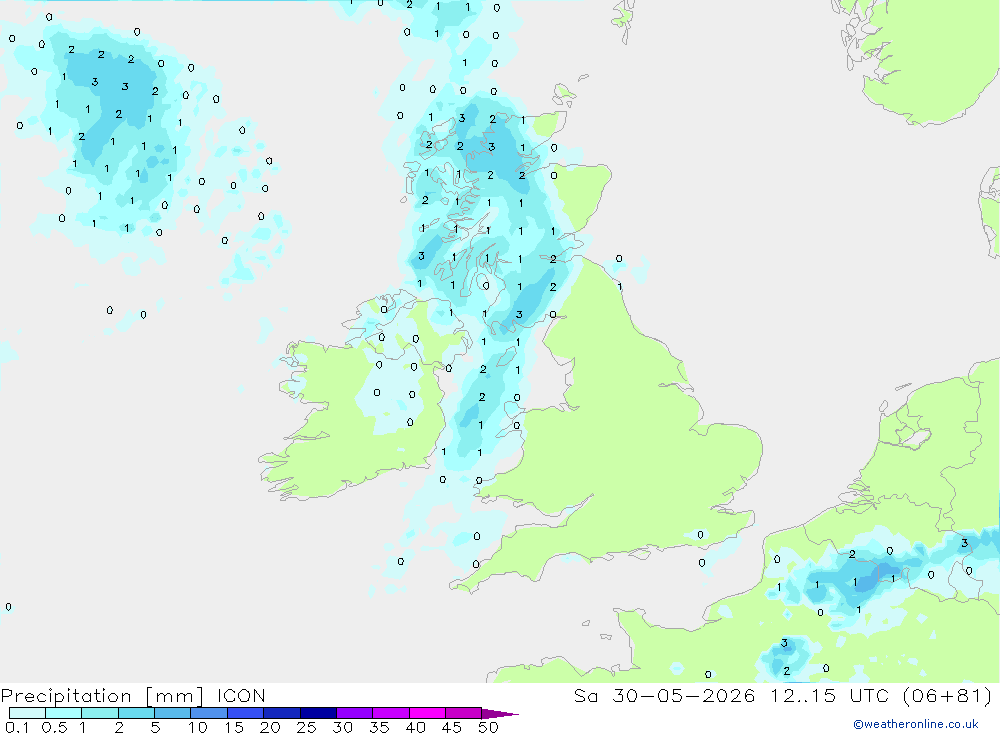Click the "[mm]" unit label
Screen dimensions: 1000x733
pyautogui.click(x=174, y=696)
